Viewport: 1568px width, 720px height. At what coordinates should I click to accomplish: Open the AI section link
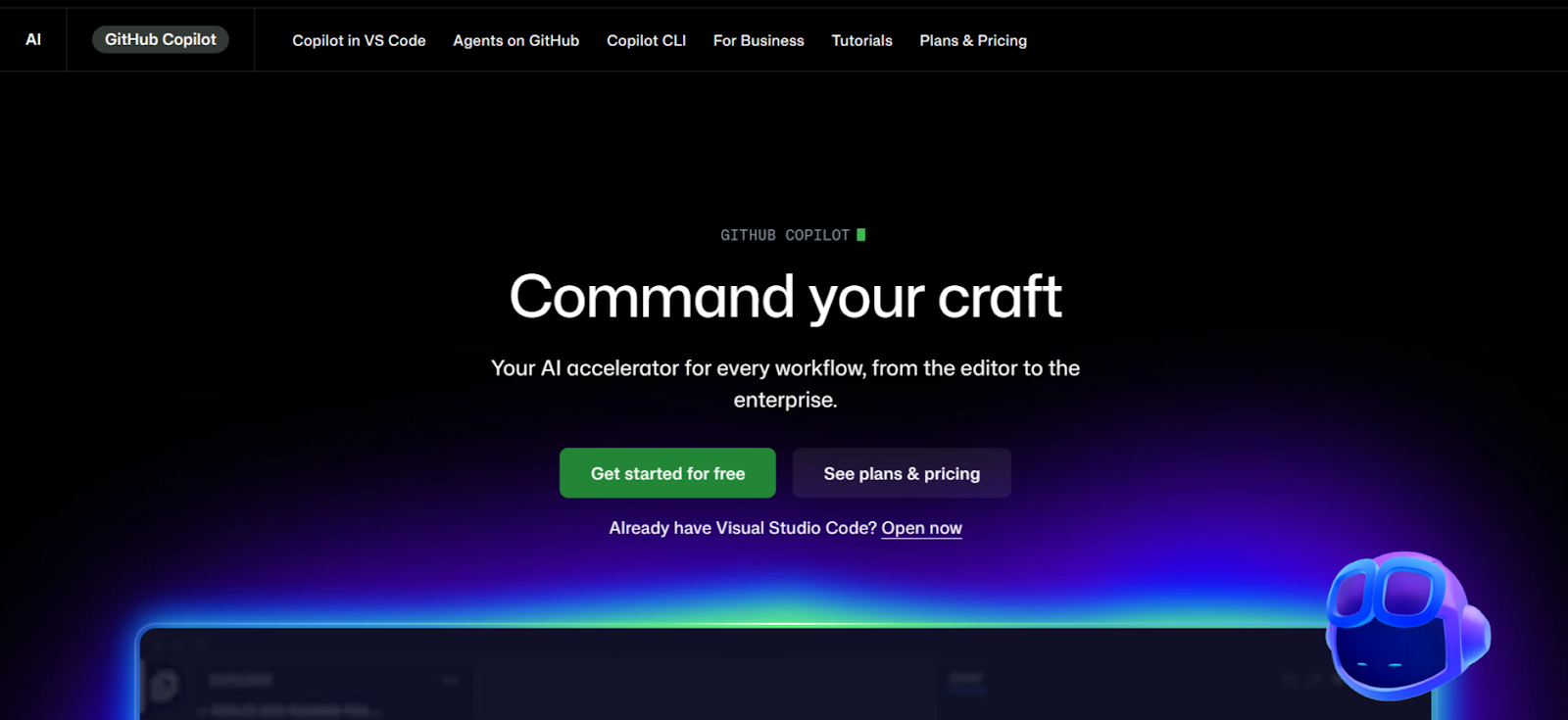33,40
